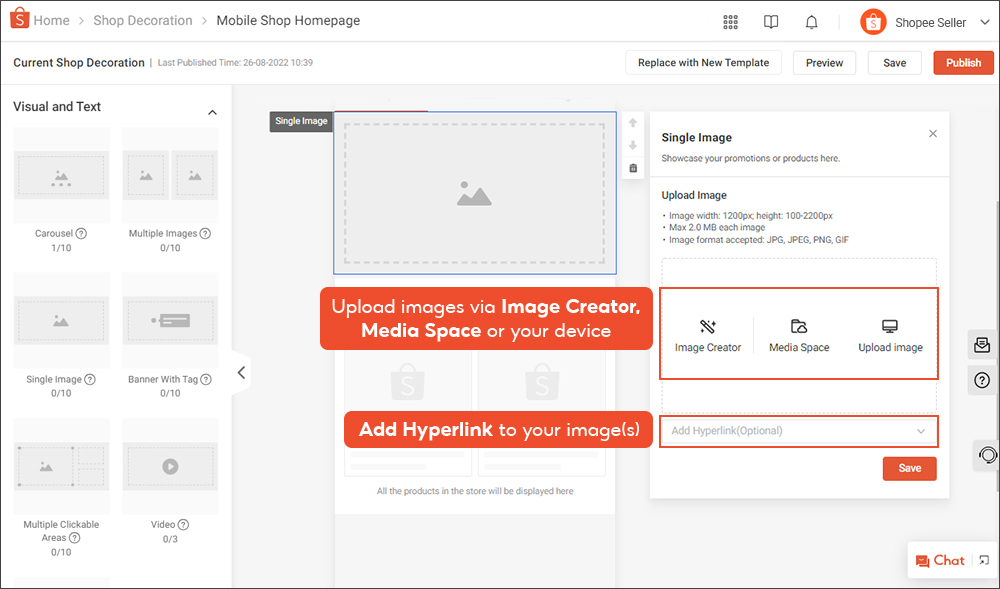Select the Video component thumbnail
The height and width of the screenshot is (589, 1000).
click(170, 466)
